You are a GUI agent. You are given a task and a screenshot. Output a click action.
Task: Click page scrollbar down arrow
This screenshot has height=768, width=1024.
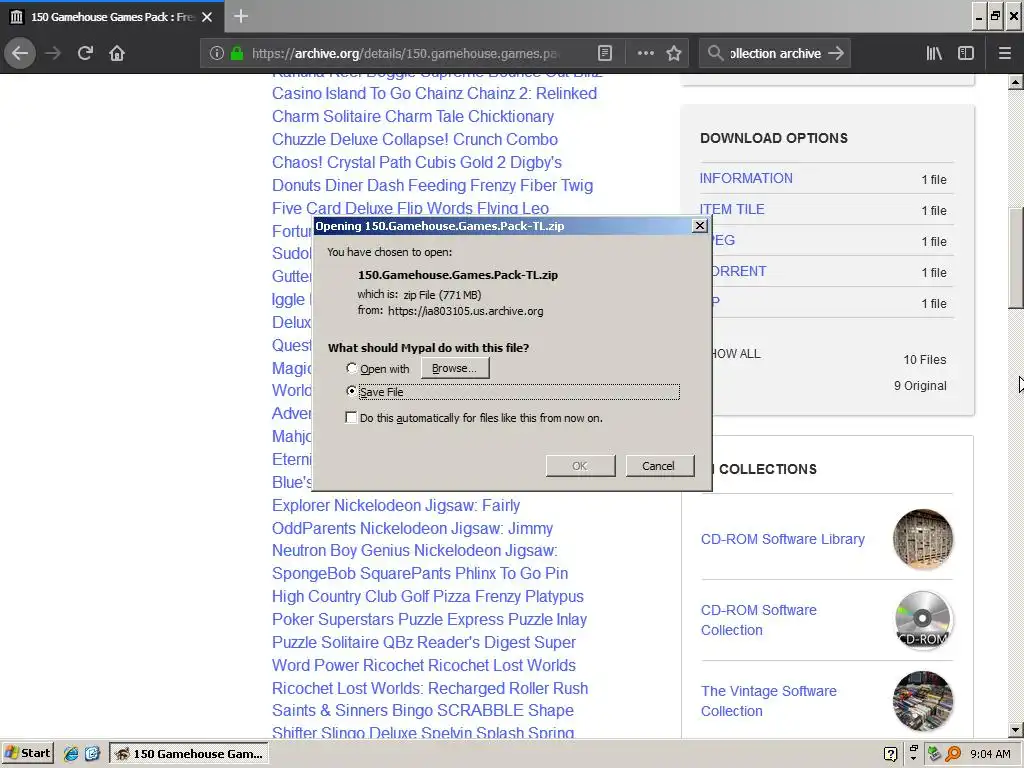[1016, 729]
